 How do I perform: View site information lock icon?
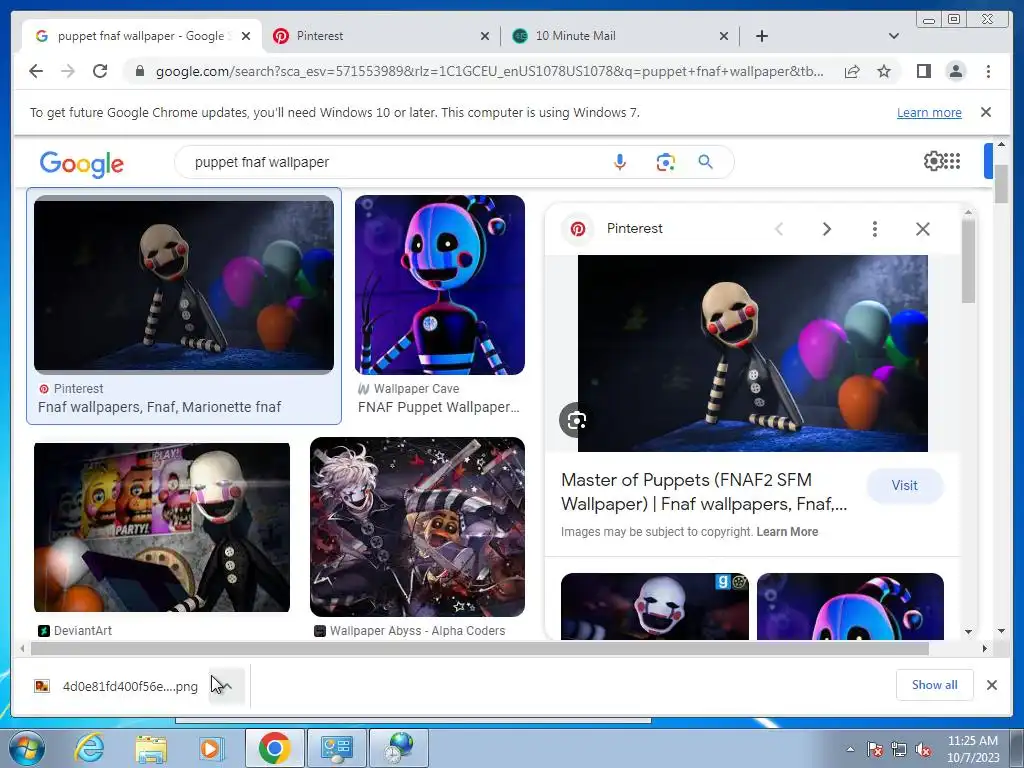(x=140, y=71)
